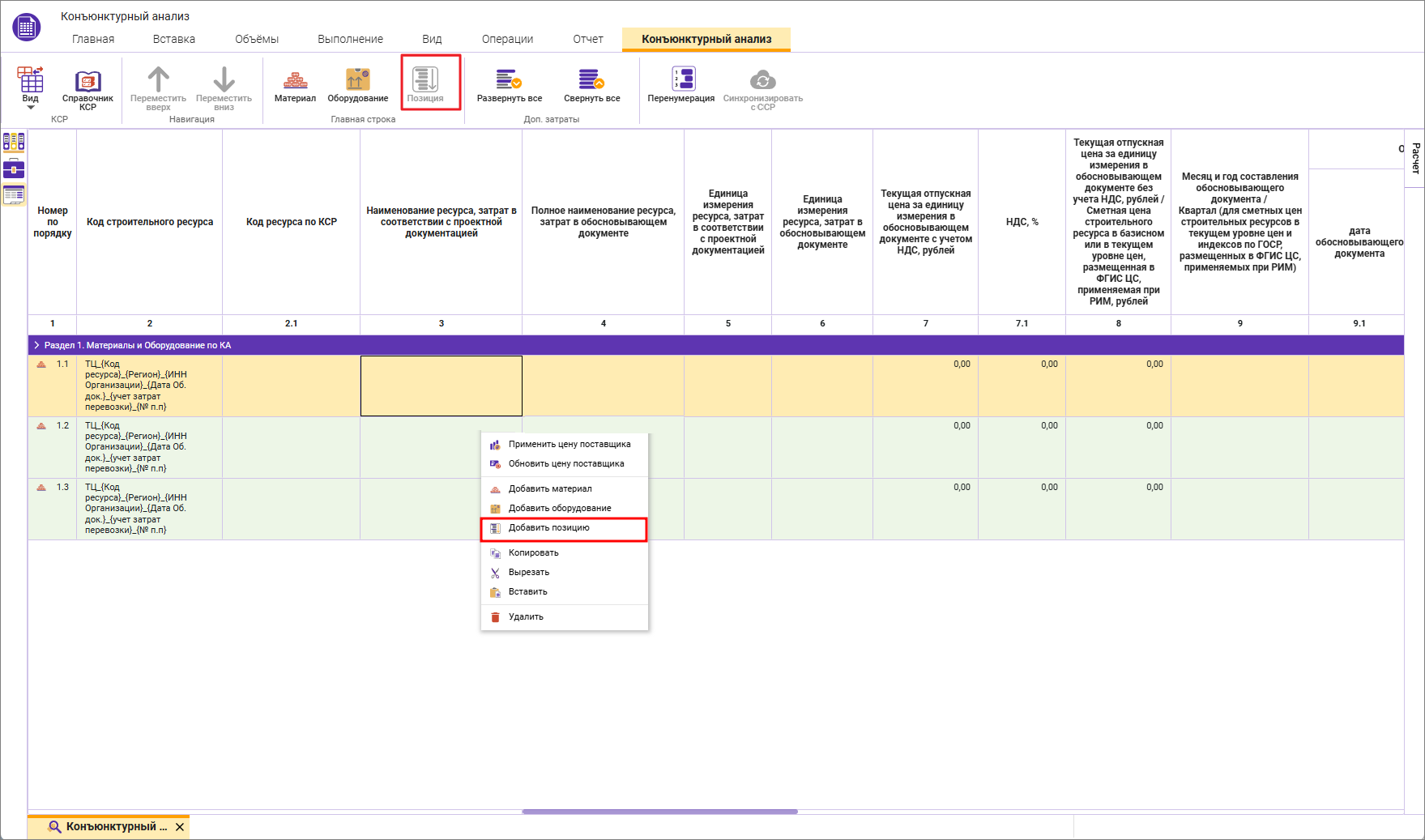The width and height of the screenshot is (1425, 840).
Task: Open the Вид dropdown in ribbon
Action: tap(30, 89)
